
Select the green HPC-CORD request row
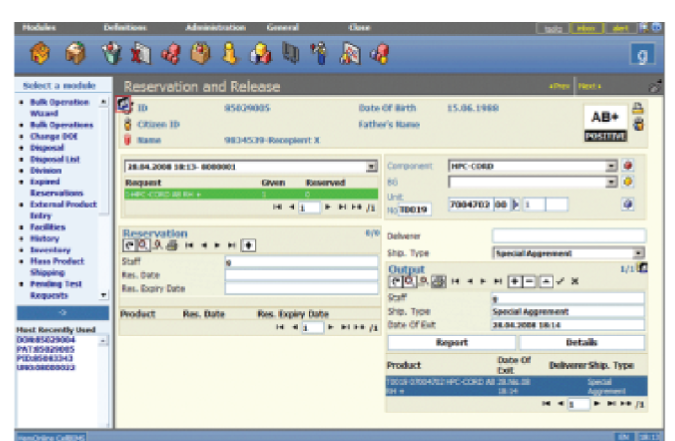250,193
